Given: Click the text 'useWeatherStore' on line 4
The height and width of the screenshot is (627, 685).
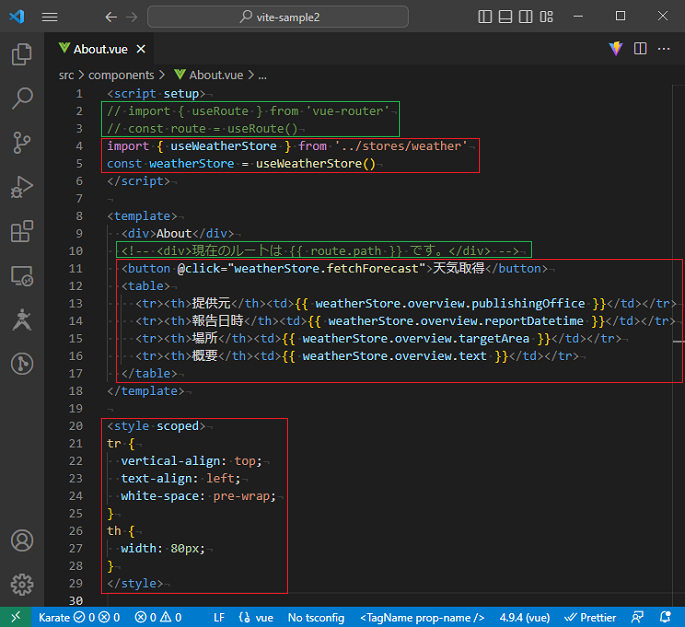Looking at the screenshot, I should point(223,146).
